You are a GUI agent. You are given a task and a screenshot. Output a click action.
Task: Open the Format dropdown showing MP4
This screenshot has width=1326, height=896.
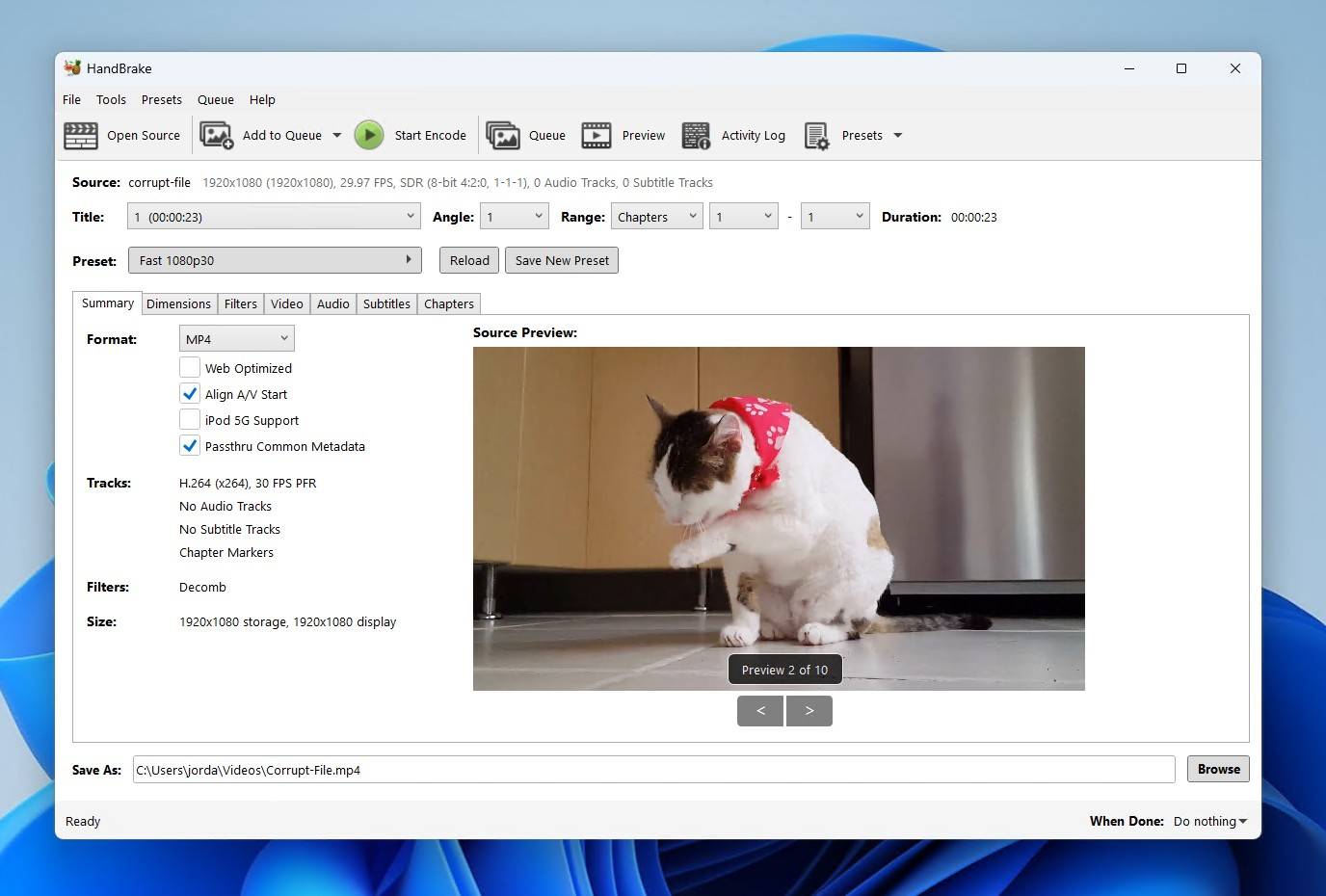pos(237,339)
